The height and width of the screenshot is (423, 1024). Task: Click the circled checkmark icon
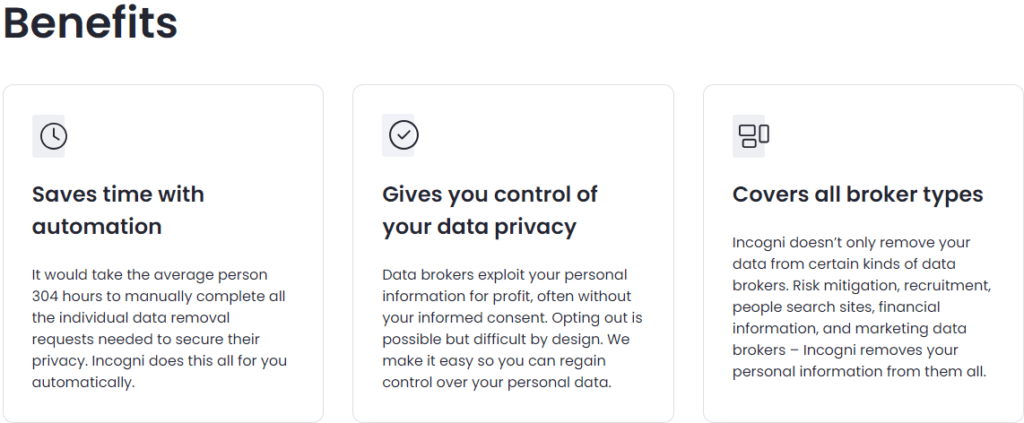click(x=404, y=136)
